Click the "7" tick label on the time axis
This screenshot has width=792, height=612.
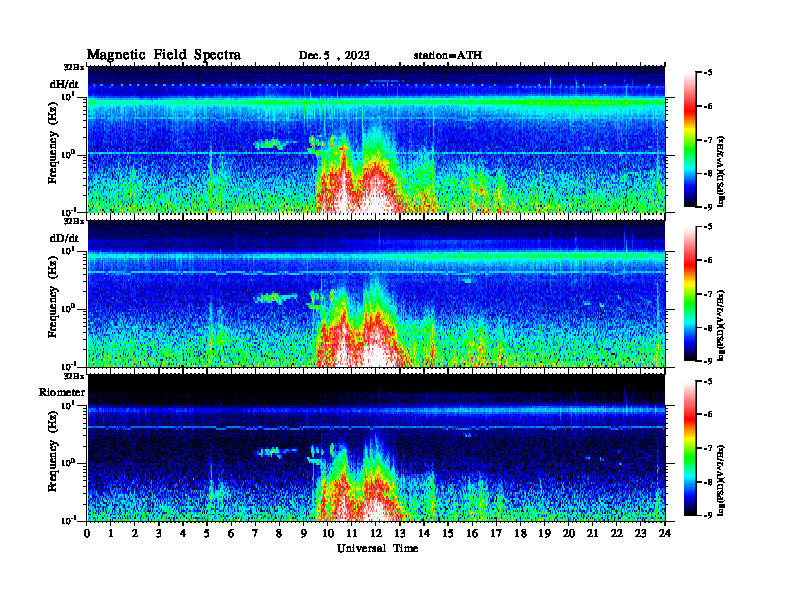[x=256, y=533]
